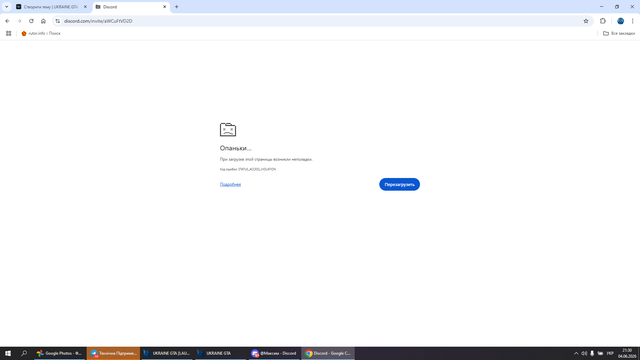The width and height of the screenshot is (640, 360).
Task: Go to the home page icon
Action: tap(43, 21)
